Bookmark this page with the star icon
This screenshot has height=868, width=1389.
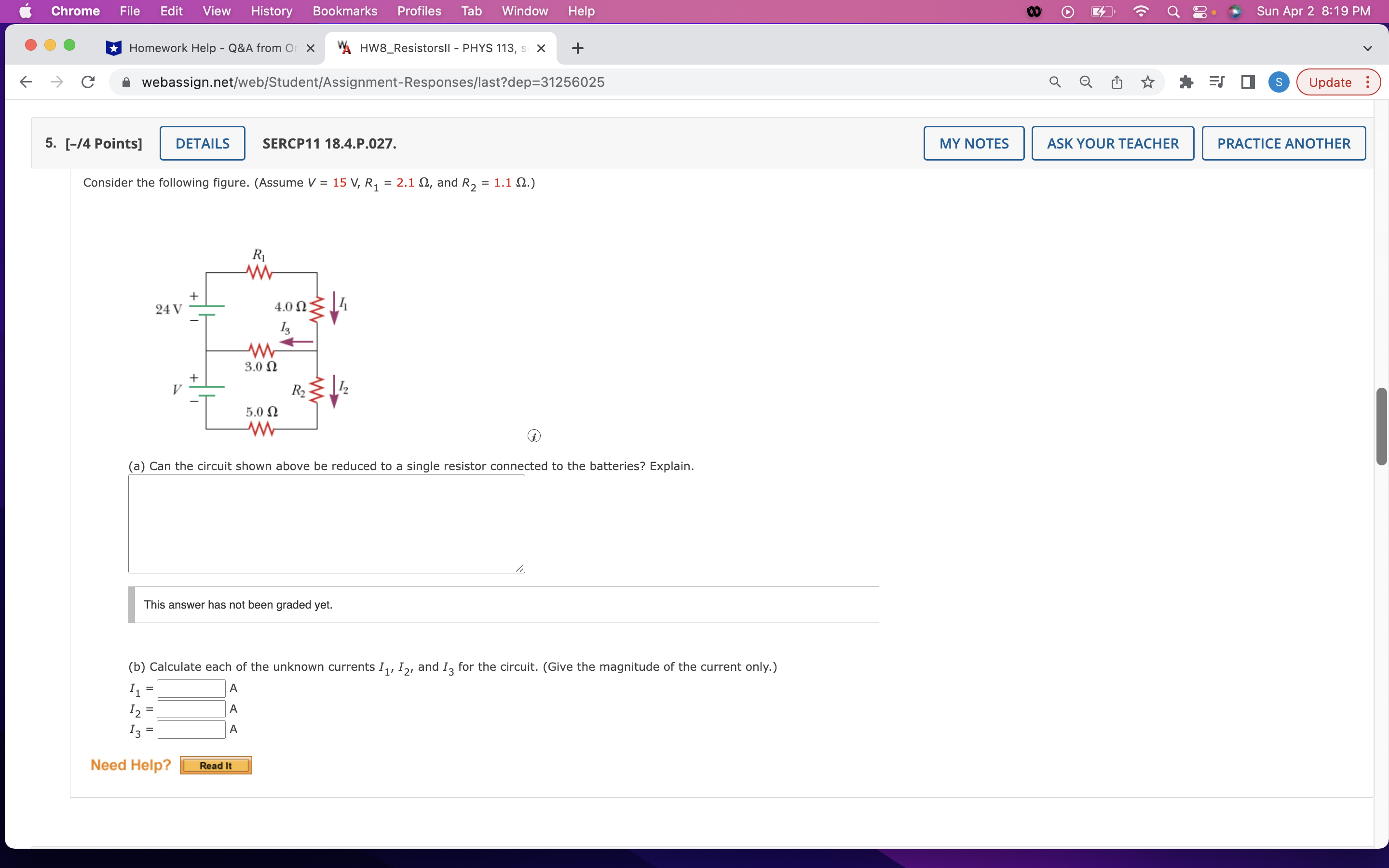pos(1147,81)
